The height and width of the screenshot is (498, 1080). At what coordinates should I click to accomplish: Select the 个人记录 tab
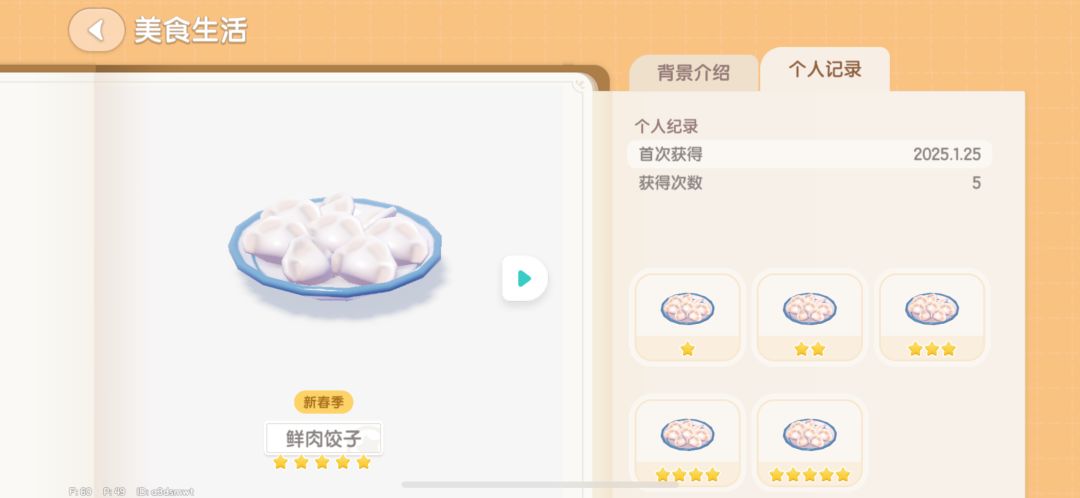824,70
